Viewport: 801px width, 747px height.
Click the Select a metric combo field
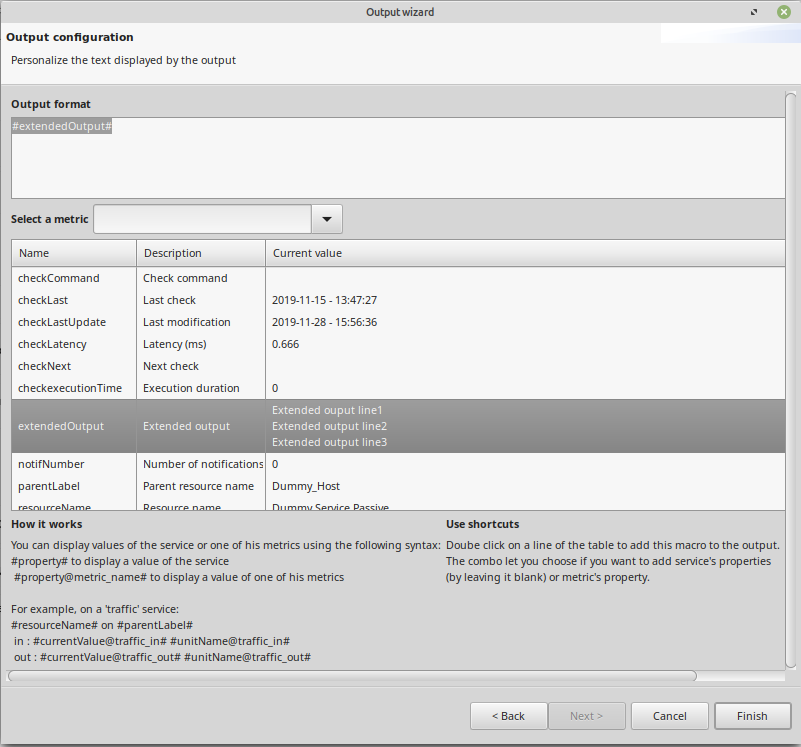(x=202, y=219)
